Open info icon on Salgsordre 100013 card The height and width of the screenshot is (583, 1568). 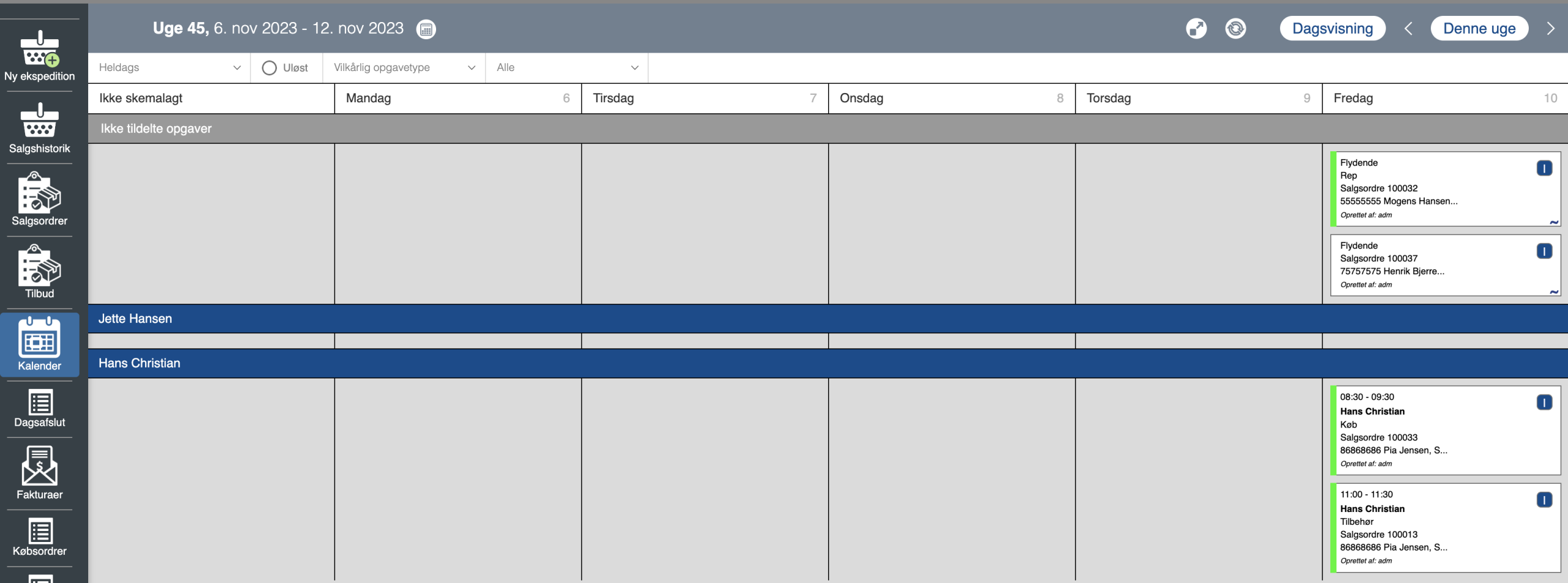pos(1544,500)
